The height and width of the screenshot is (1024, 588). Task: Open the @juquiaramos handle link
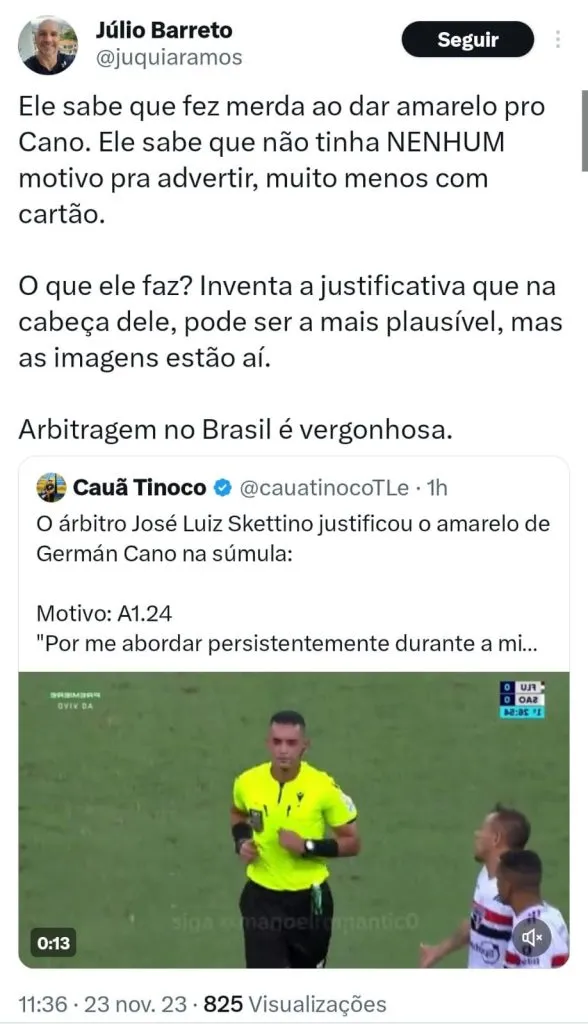[x=169, y=57]
